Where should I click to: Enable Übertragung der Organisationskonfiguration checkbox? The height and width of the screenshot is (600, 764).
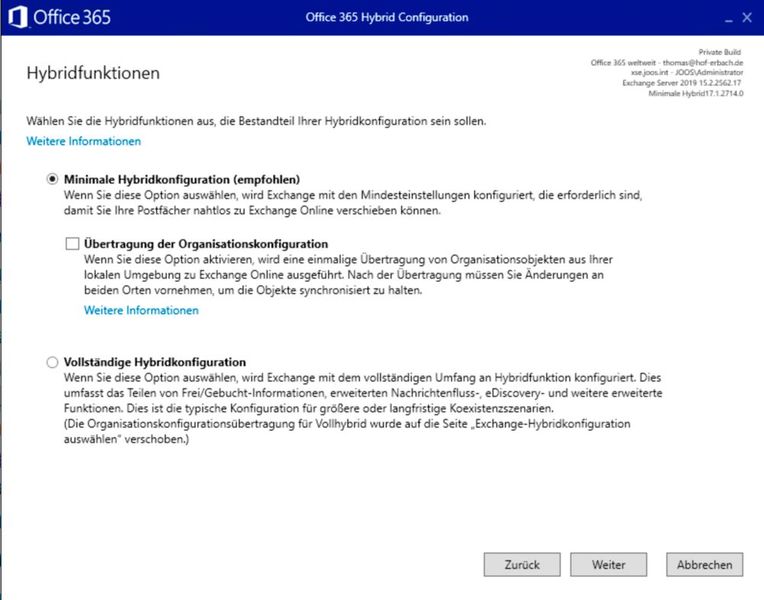73,243
